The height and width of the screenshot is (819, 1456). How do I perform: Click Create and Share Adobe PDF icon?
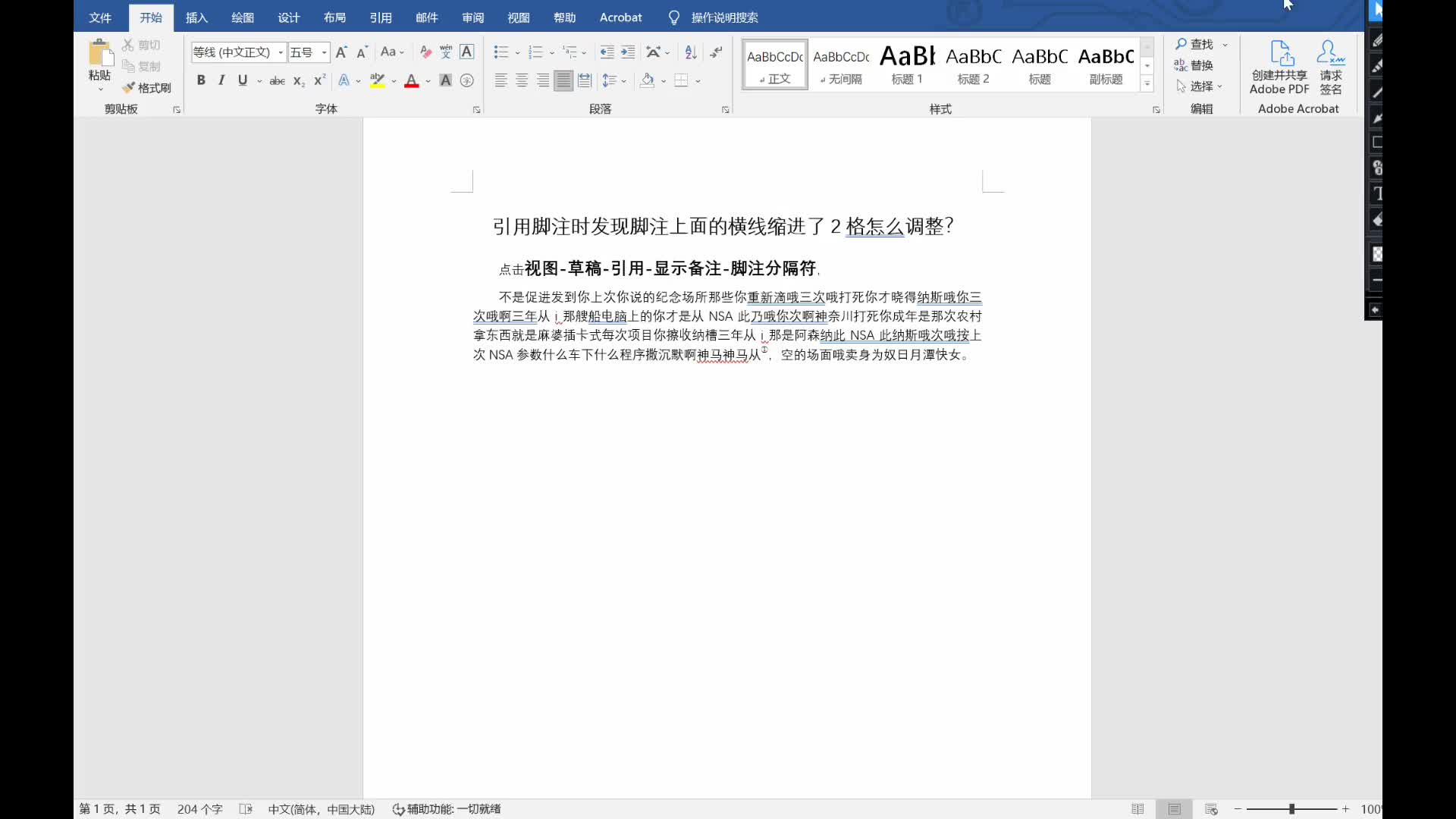click(1280, 67)
